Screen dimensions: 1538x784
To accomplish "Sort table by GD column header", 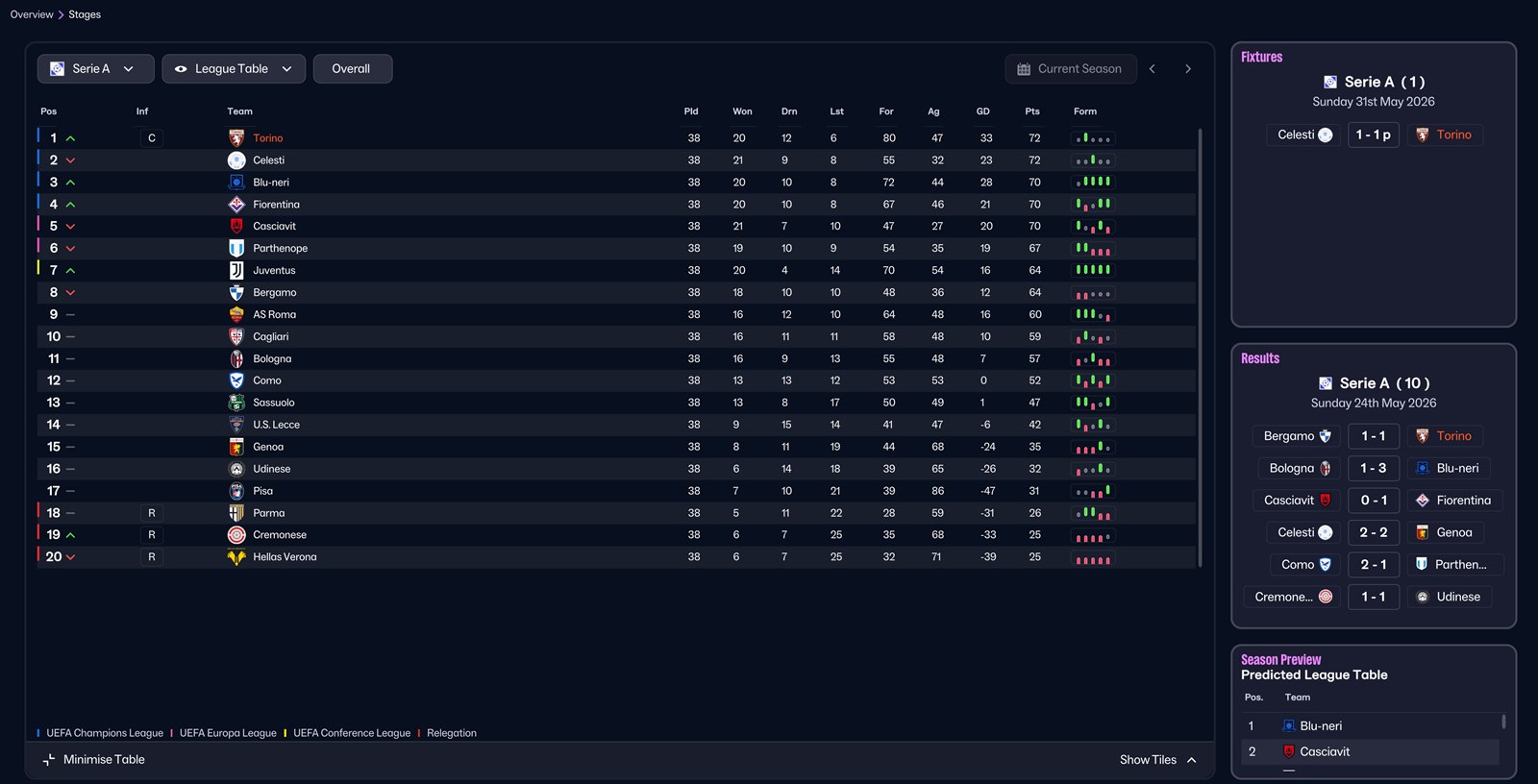I will click(983, 111).
